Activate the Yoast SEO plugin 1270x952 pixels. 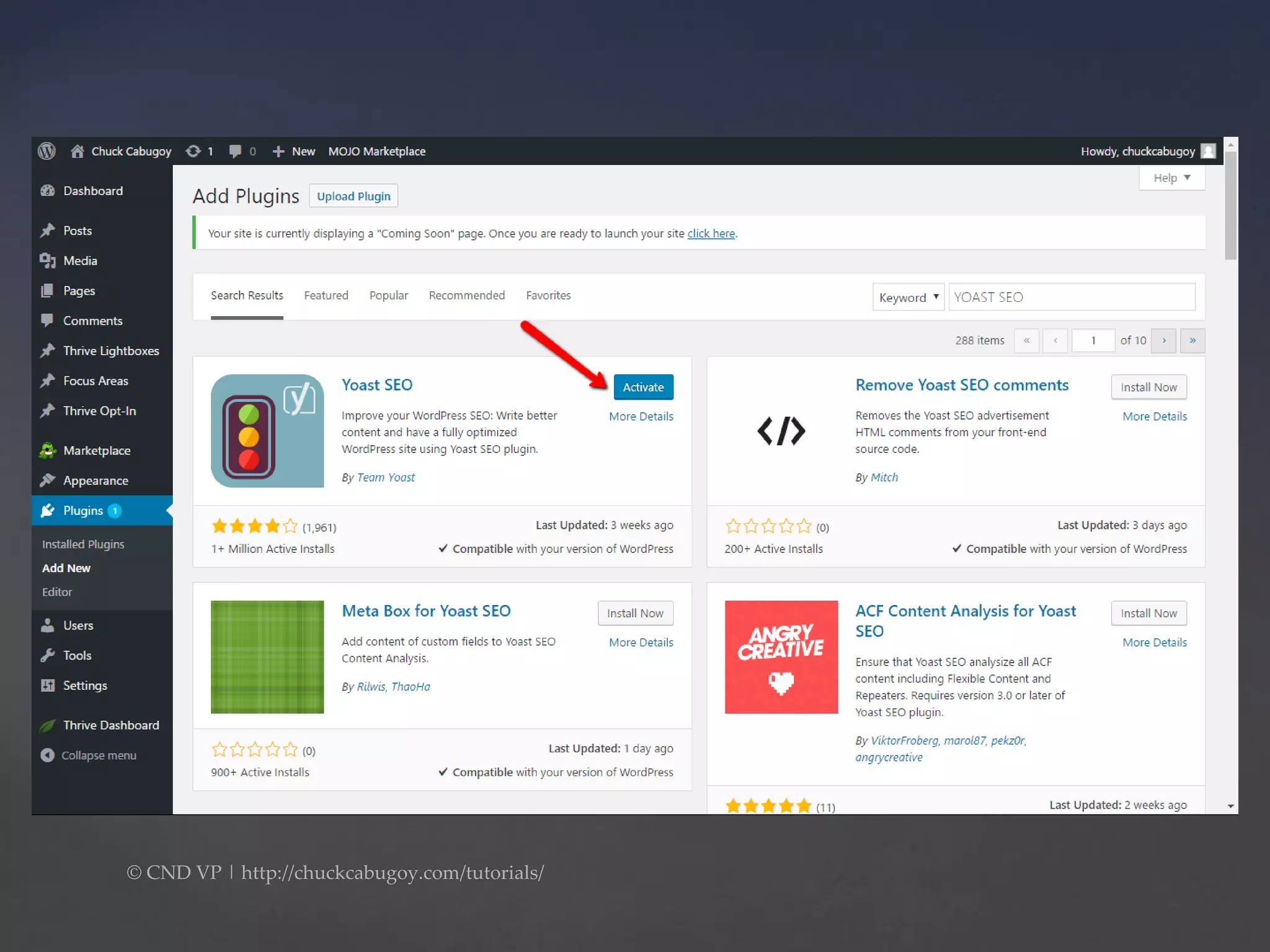(x=644, y=387)
